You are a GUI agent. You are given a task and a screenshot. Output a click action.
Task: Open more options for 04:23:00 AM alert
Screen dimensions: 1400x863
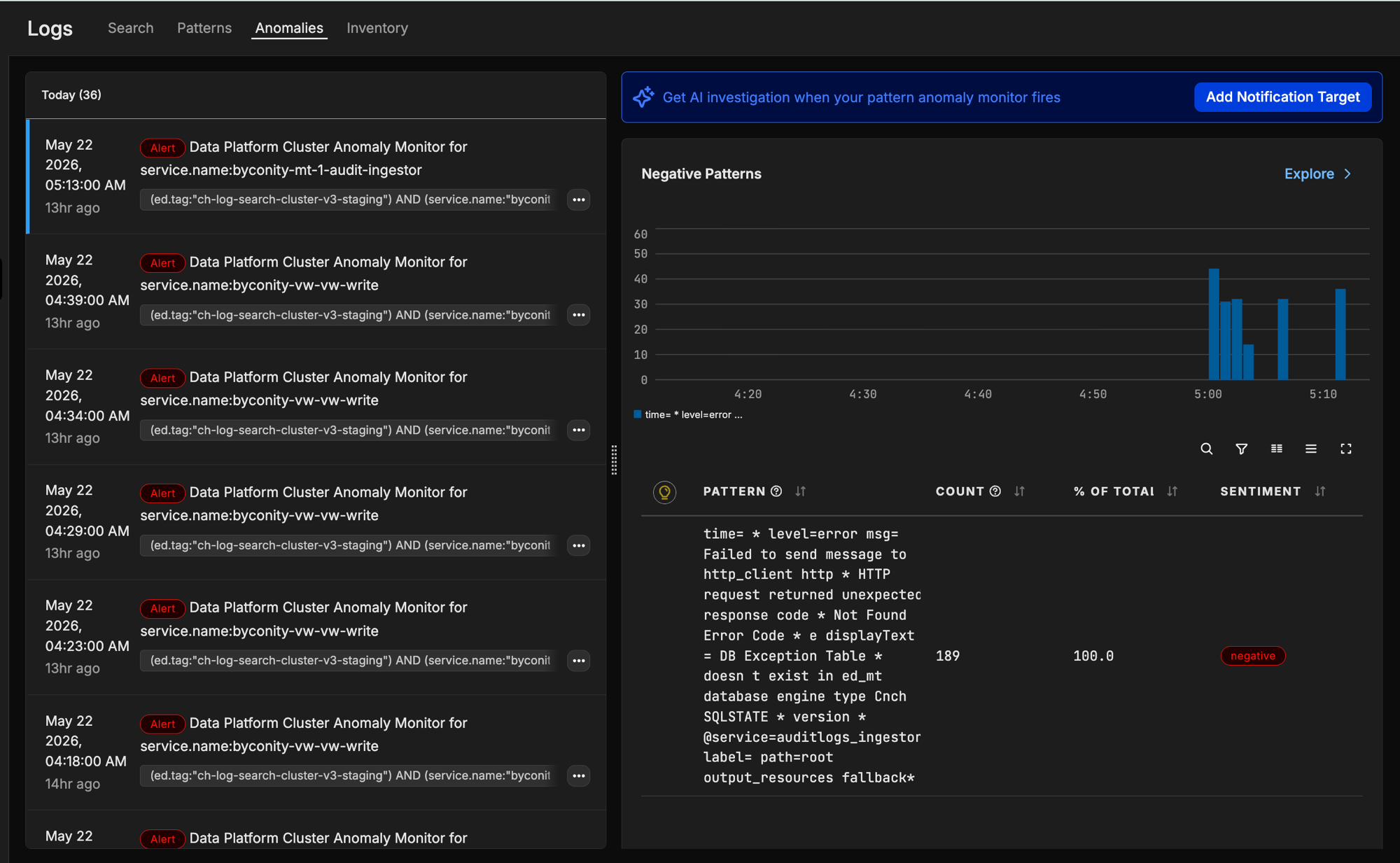point(578,660)
